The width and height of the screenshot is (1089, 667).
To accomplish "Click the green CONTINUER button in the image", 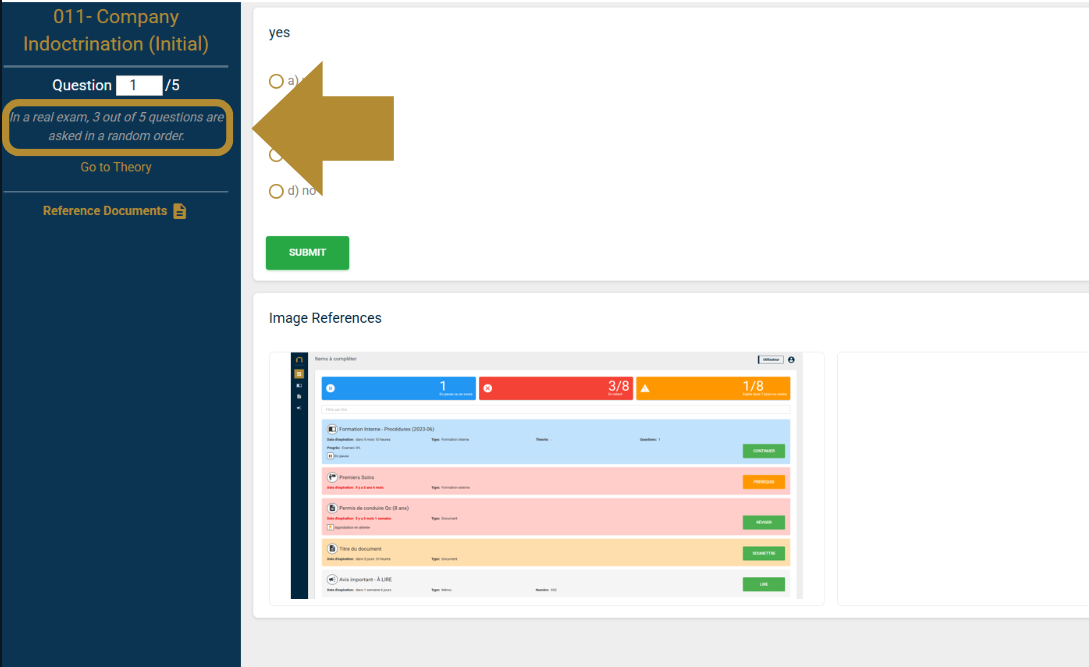I will 763,451.
